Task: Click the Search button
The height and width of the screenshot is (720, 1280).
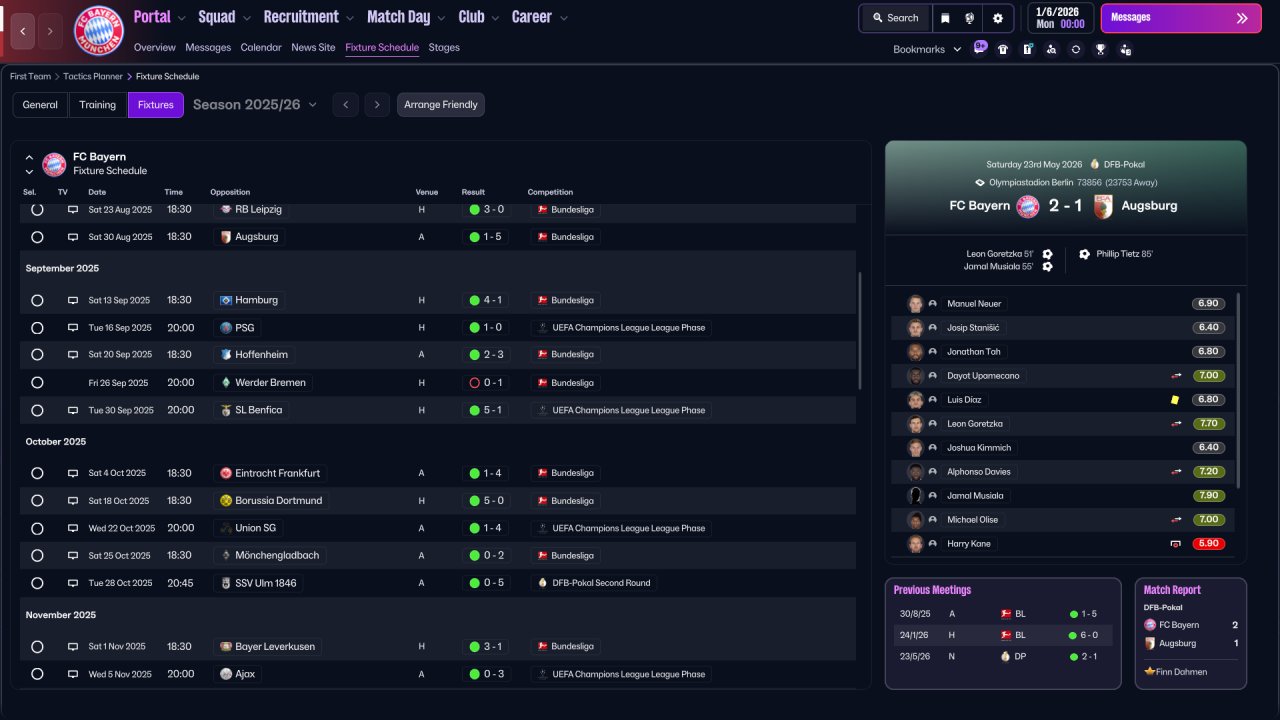Action: point(895,18)
